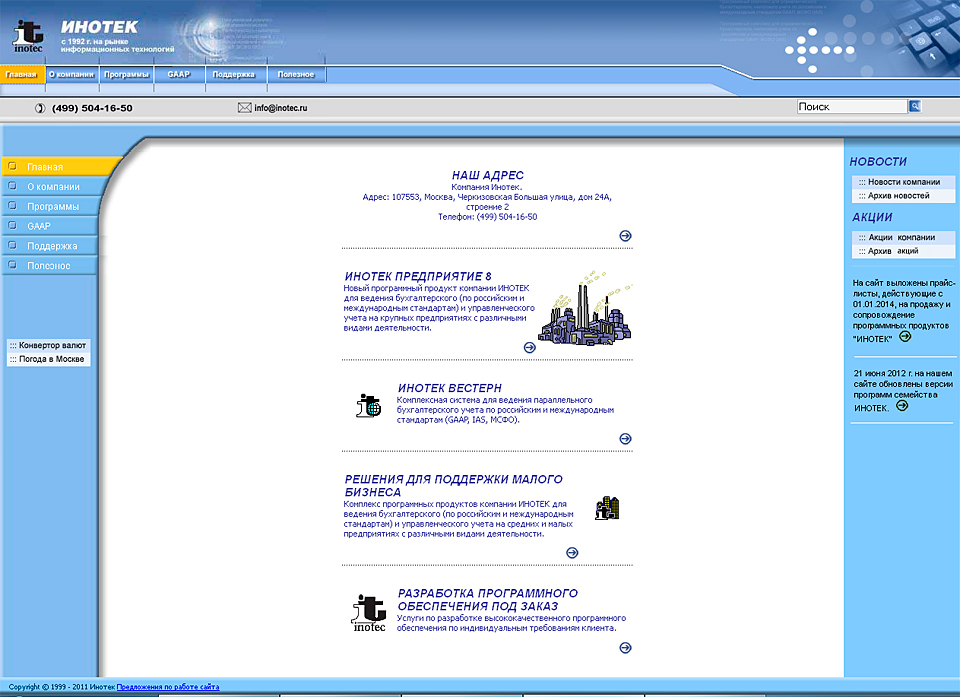Click the Инотек Предприятие 8 heading
Image resolution: width=960 pixels, height=697 pixels.
(x=418, y=276)
